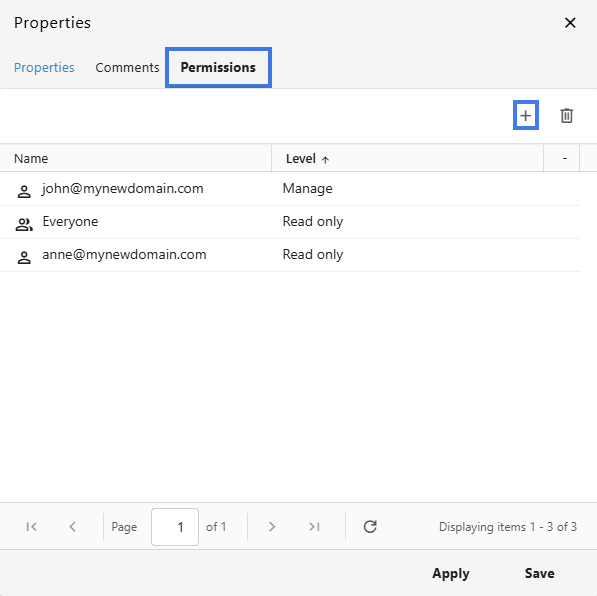The width and height of the screenshot is (597, 596).
Task: Click user icon beside john@mynewdomain.com
Action: 24,191
